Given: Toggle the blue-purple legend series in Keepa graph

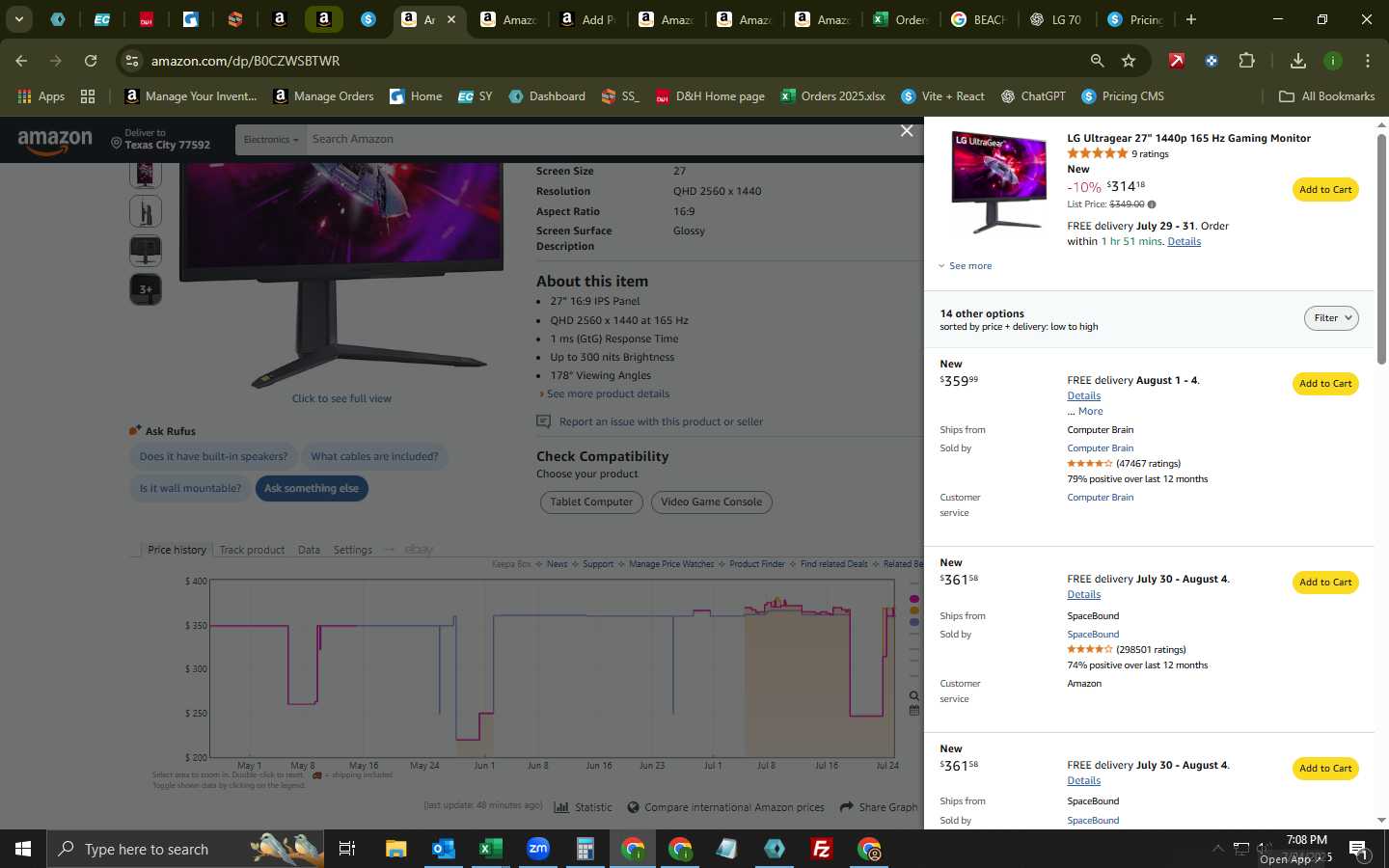Looking at the screenshot, I should [x=914, y=622].
